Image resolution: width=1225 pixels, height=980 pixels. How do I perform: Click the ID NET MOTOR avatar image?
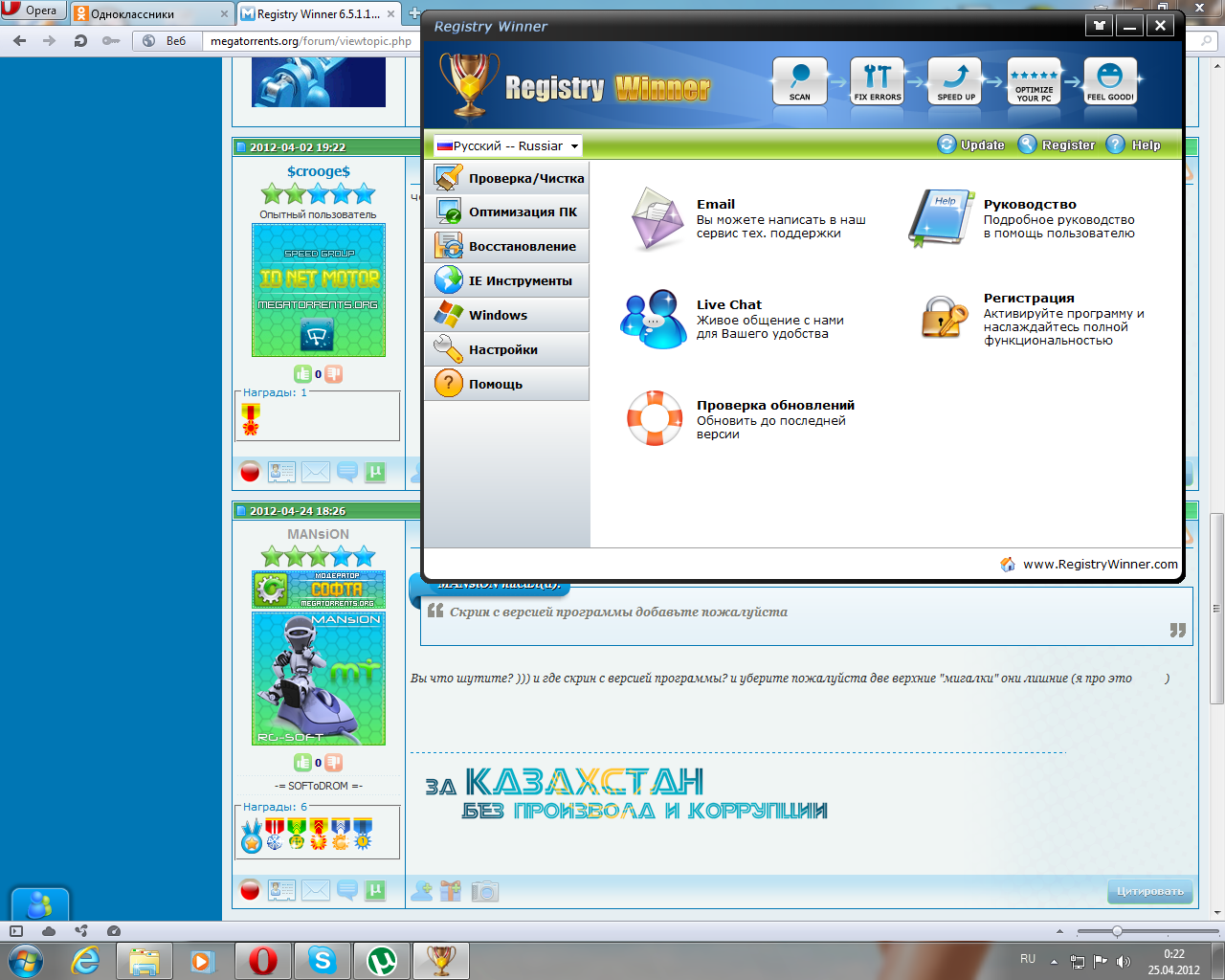click(x=319, y=290)
